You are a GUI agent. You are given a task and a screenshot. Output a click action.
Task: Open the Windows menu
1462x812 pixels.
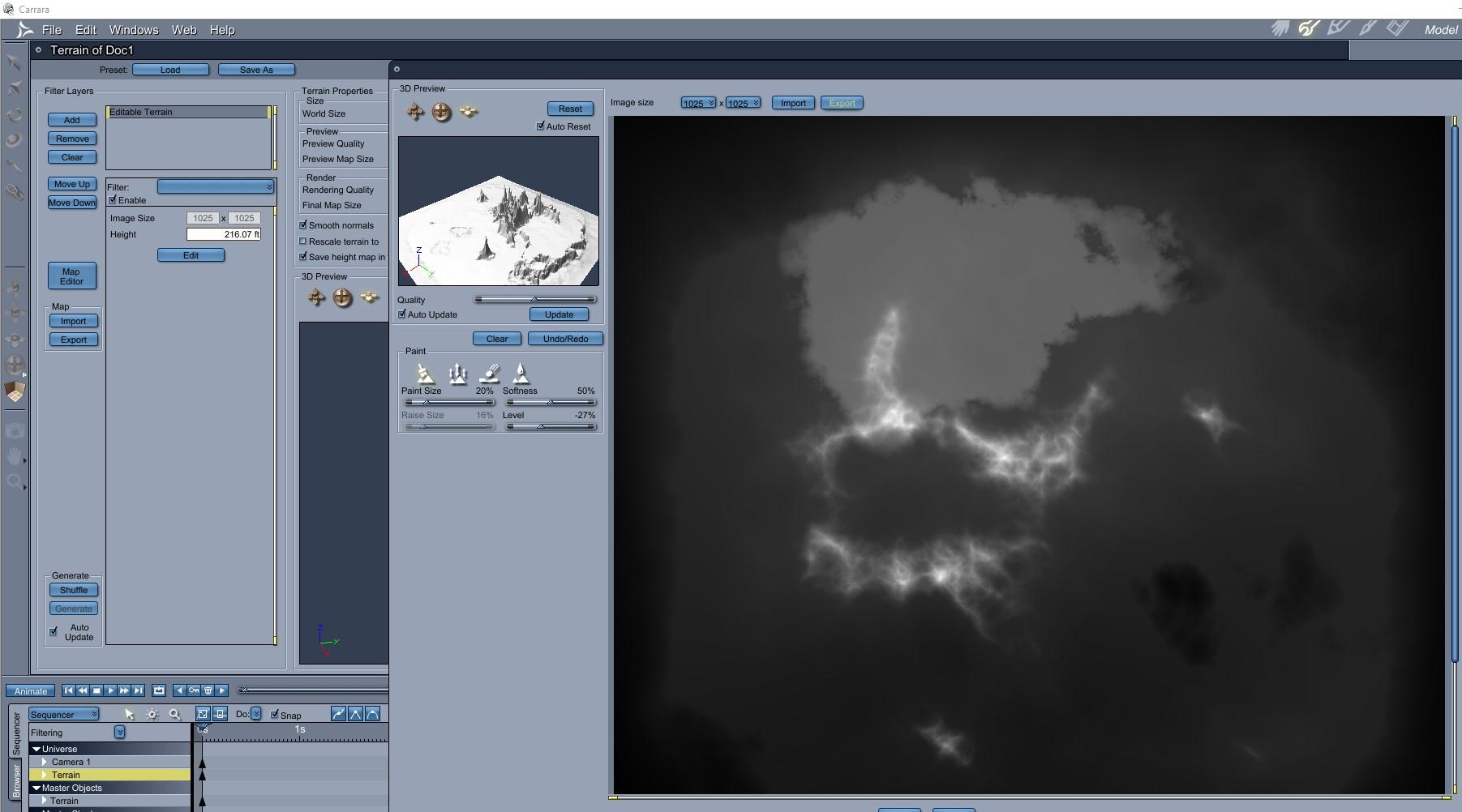(x=134, y=30)
